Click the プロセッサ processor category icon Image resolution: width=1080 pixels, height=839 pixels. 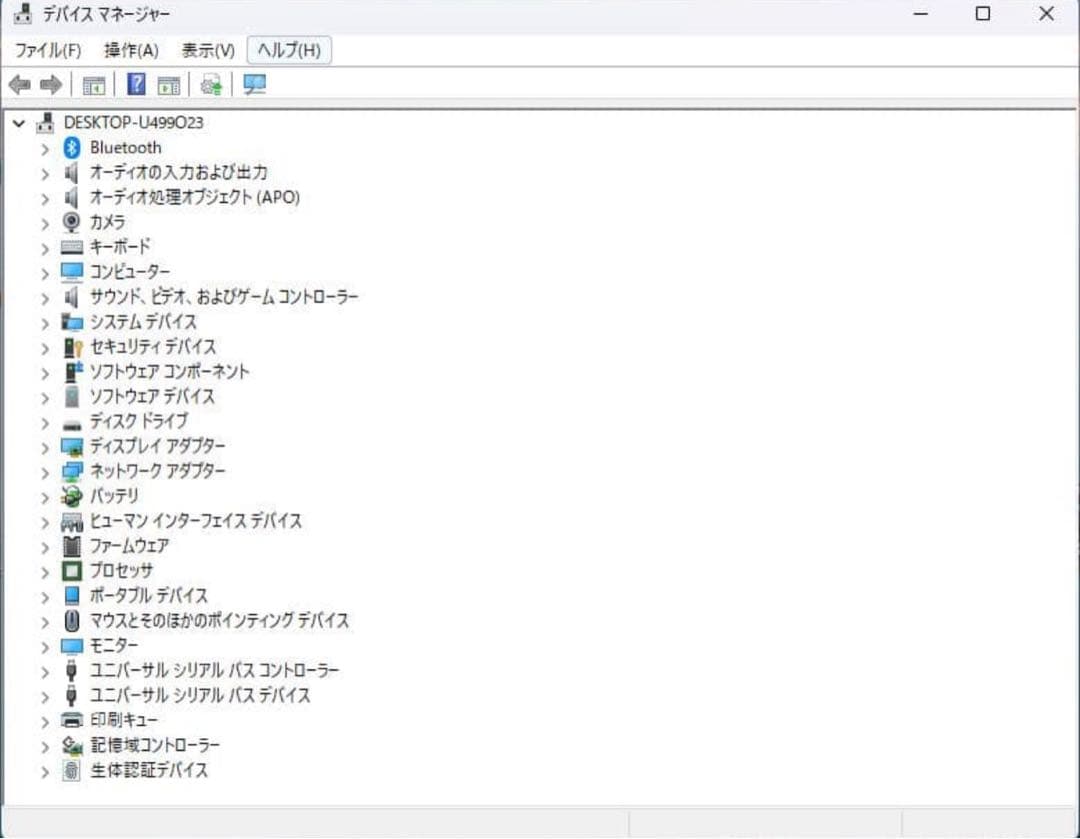click(71, 571)
